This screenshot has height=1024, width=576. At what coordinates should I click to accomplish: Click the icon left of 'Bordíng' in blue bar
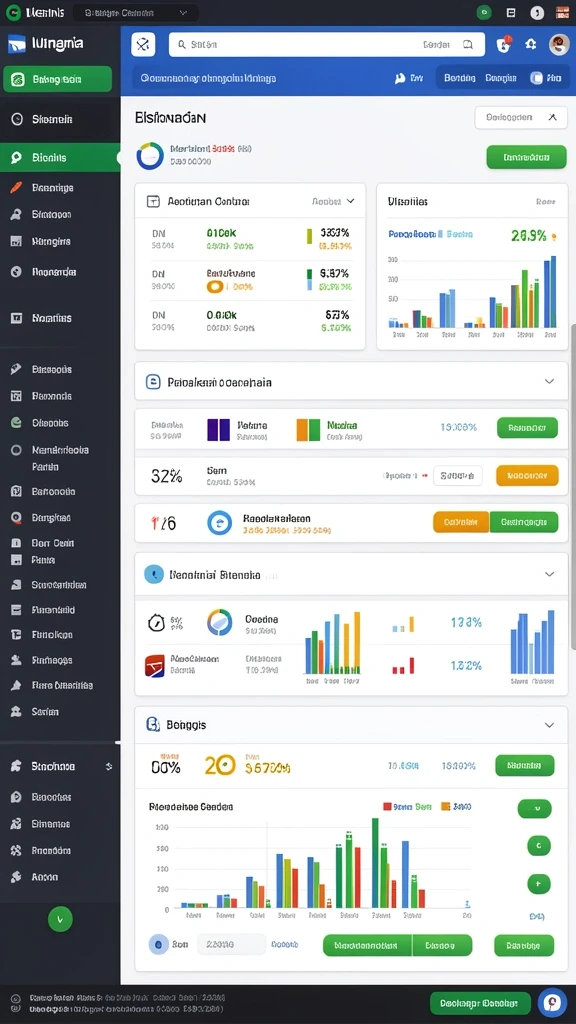pos(400,78)
